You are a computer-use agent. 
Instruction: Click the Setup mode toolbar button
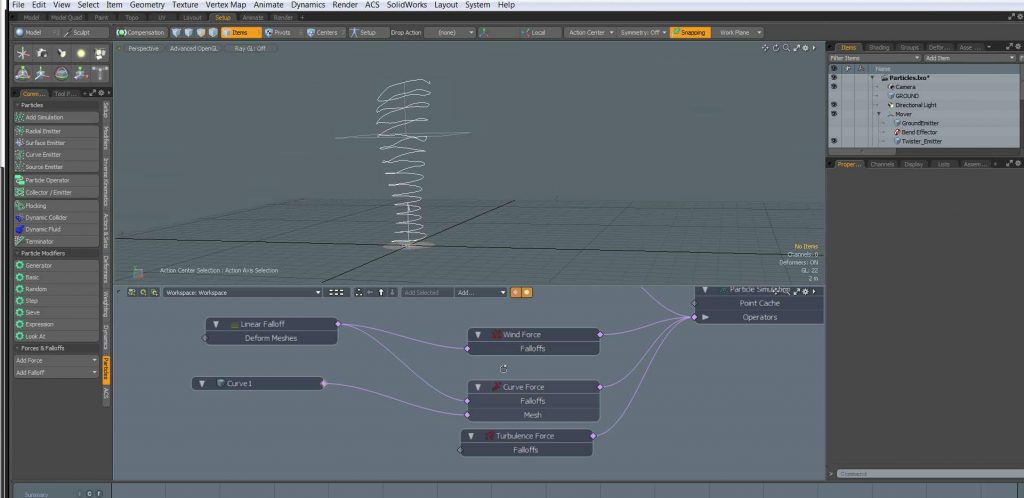366,32
